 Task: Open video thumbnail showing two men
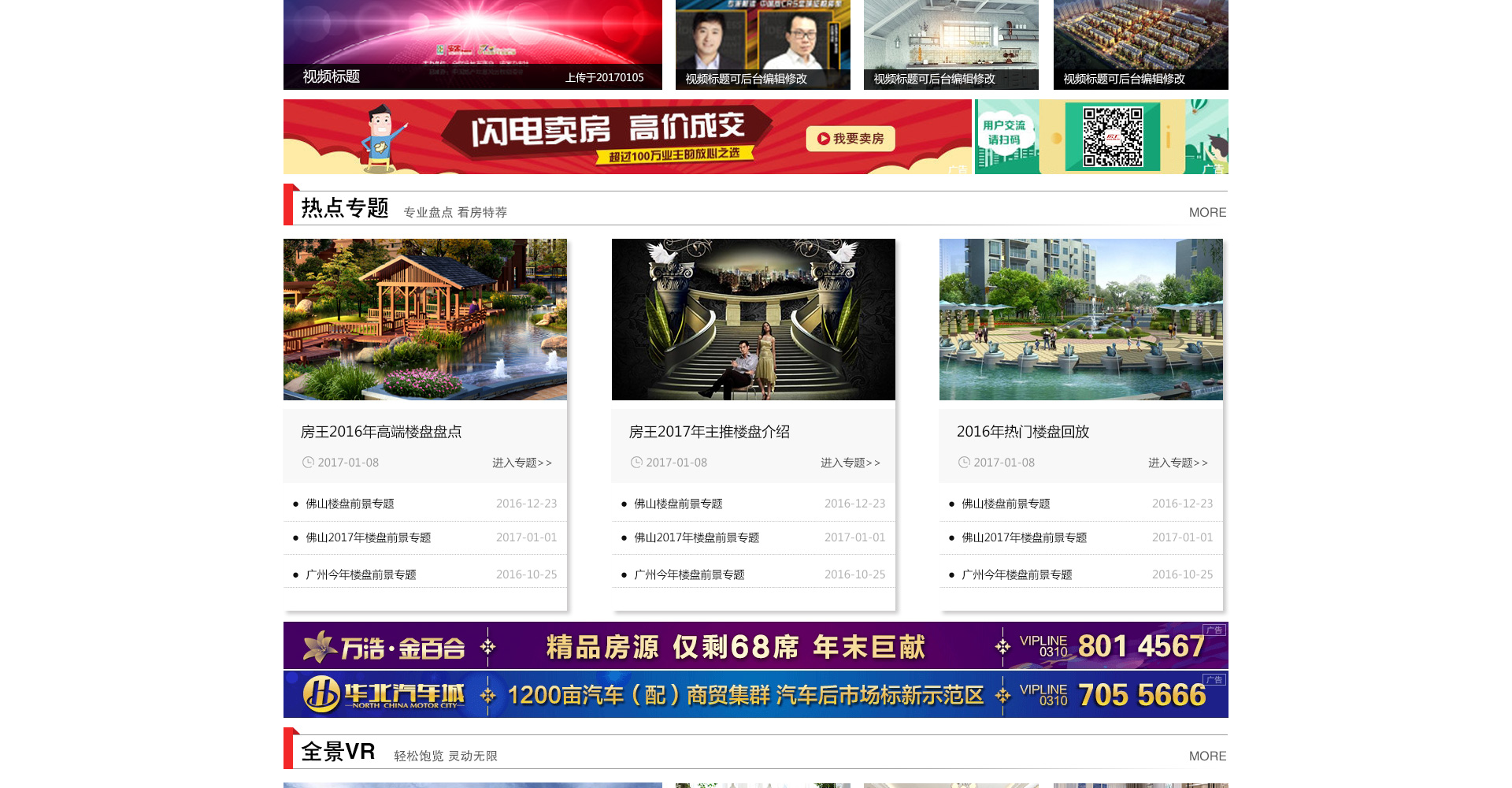pos(762,39)
